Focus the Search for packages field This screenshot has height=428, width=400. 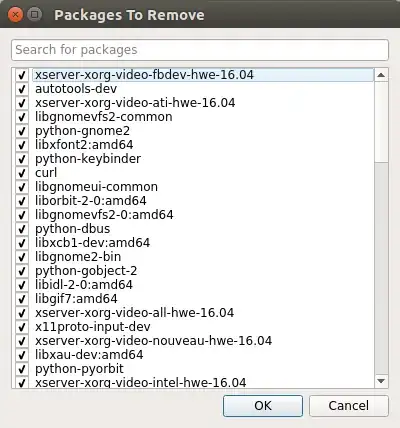pos(200,50)
